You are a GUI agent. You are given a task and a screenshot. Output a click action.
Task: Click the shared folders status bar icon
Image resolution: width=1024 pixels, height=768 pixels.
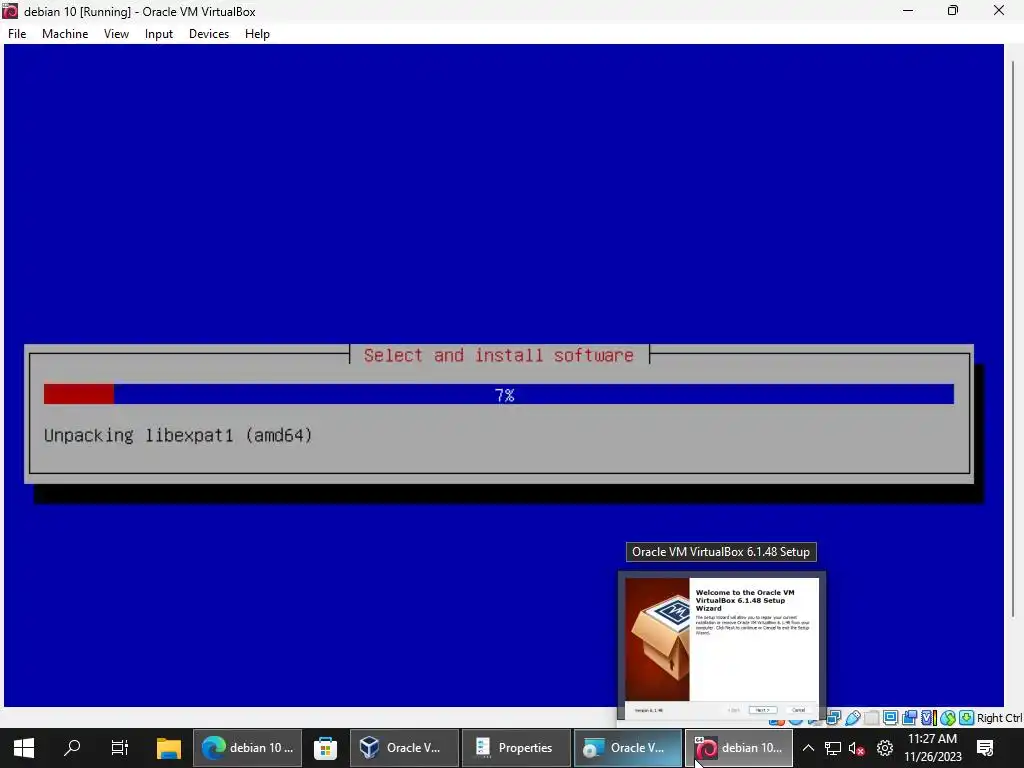click(871, 718)
